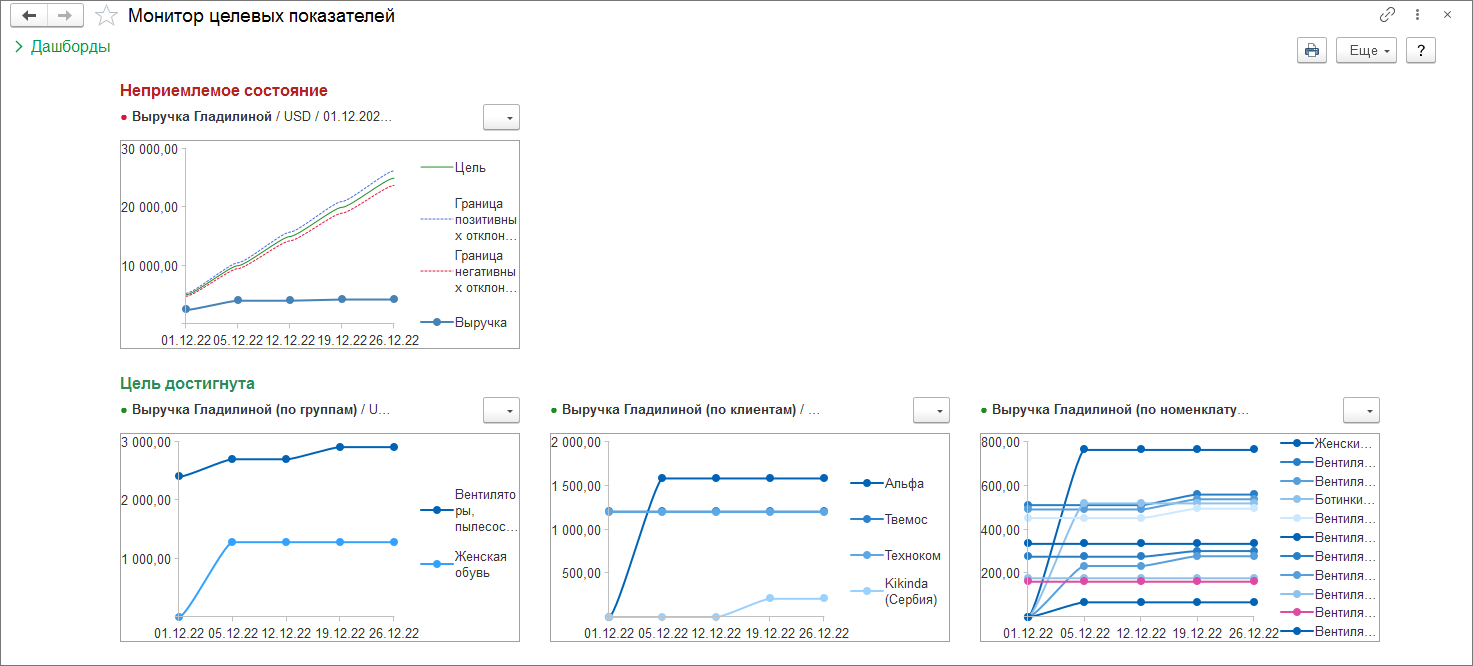
Task: Open help with question mark button
Action: (1420, 51)
